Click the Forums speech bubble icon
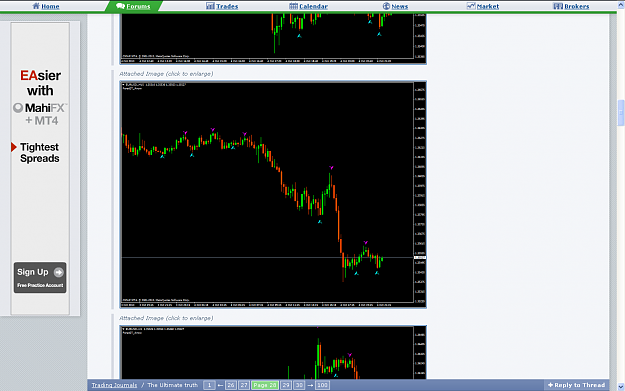 120,6
